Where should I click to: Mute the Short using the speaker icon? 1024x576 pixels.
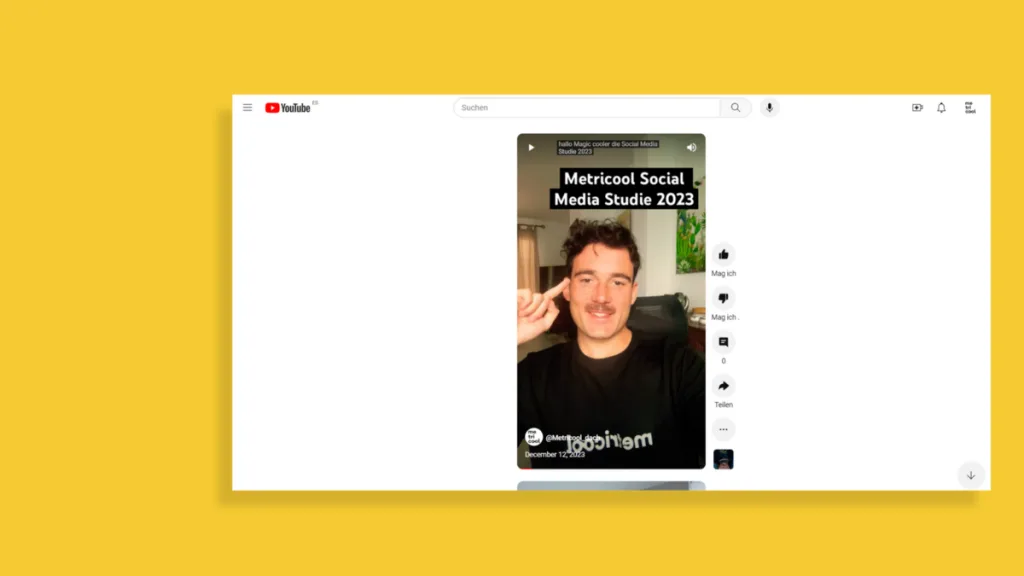(692, 148)
